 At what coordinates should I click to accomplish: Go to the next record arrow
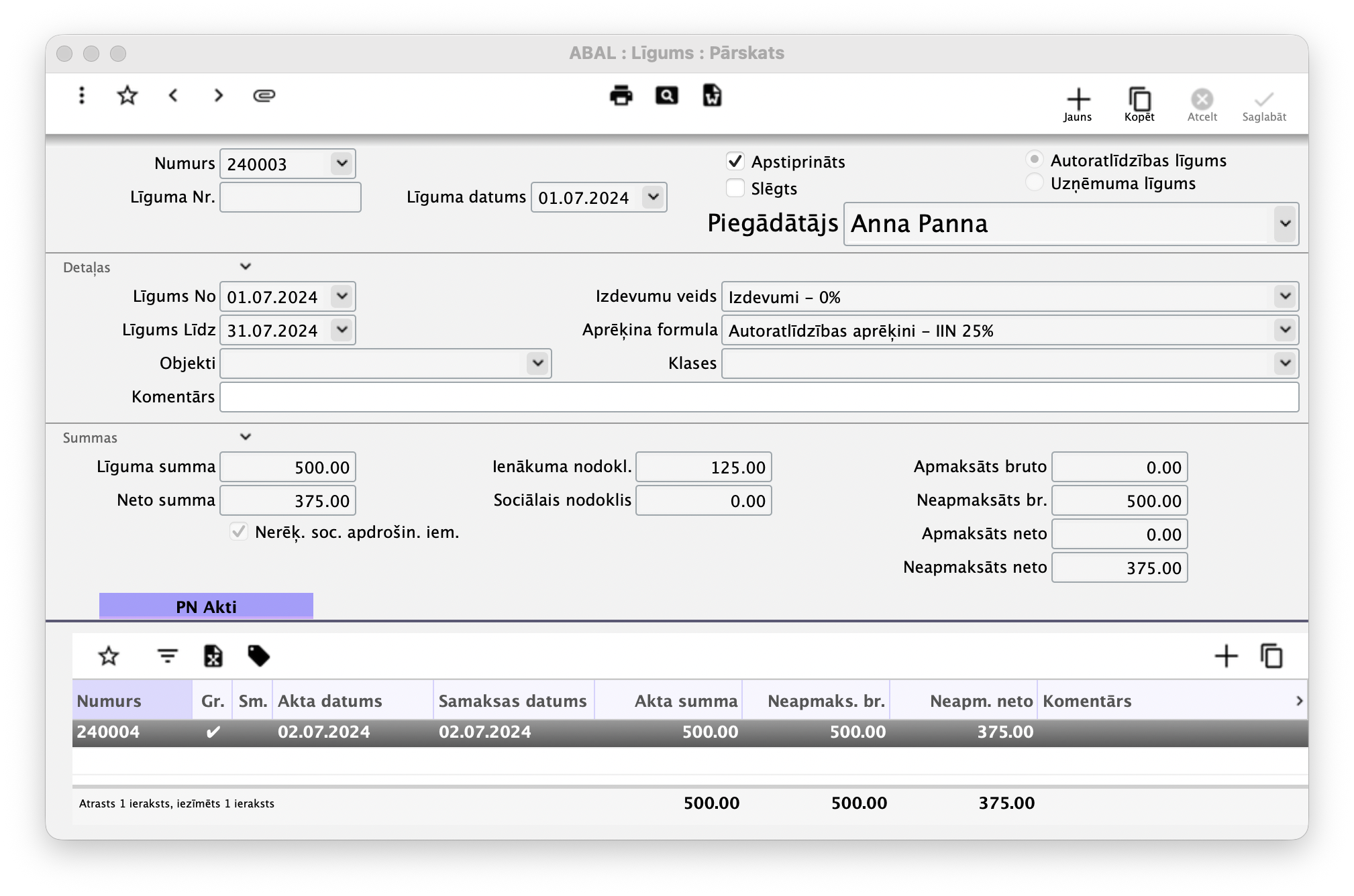219,95
